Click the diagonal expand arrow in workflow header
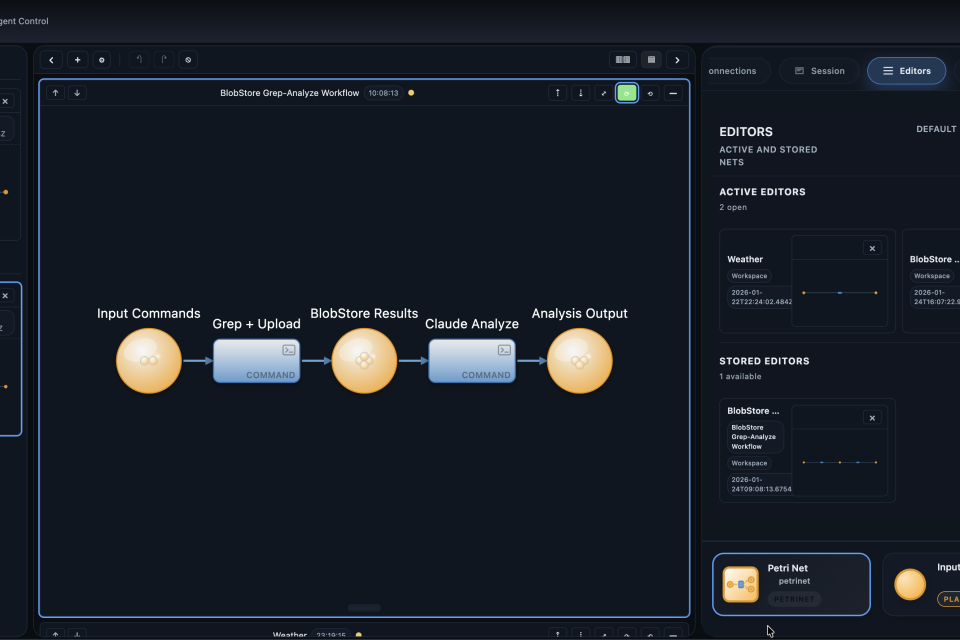 coord(603,93)
